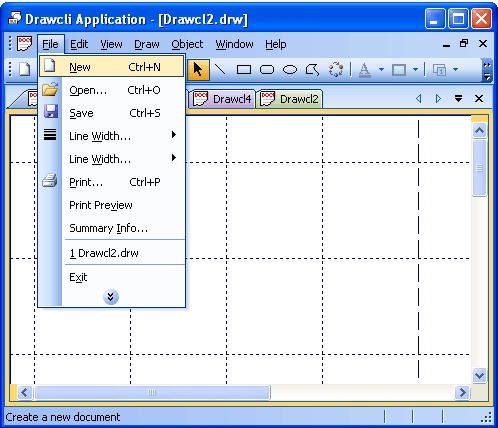Image resolution: width=498 pixels, height=428 pixels.
Task: Click the grayed layered pages icon
Action: coord(439,70)
